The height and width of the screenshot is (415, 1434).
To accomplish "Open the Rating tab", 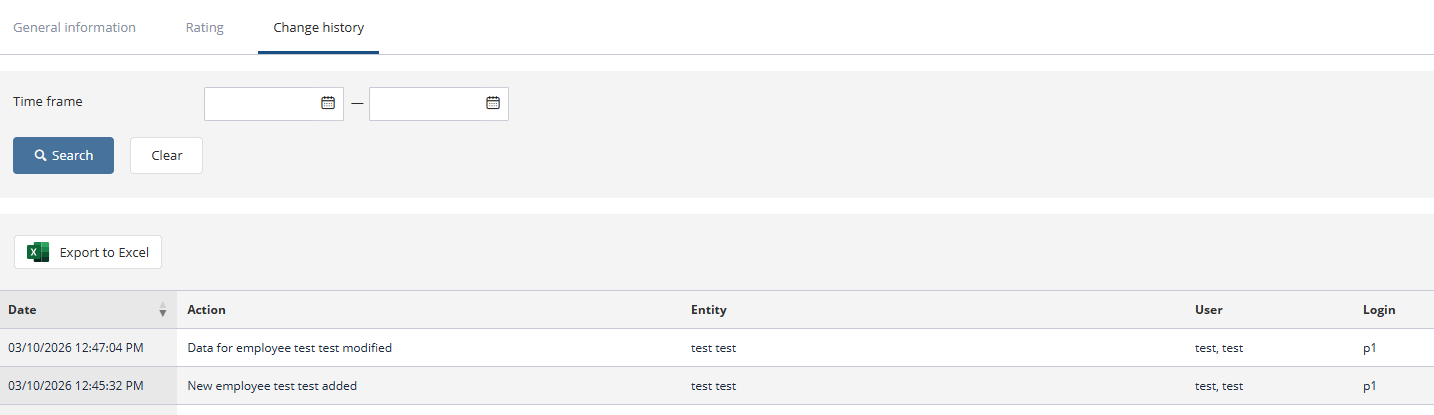I will click(x=205, y=28).
